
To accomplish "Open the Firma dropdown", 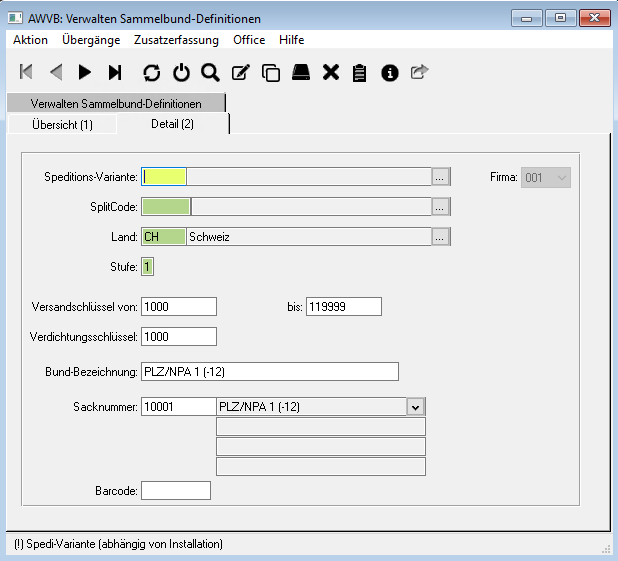I will coord(561,177).
